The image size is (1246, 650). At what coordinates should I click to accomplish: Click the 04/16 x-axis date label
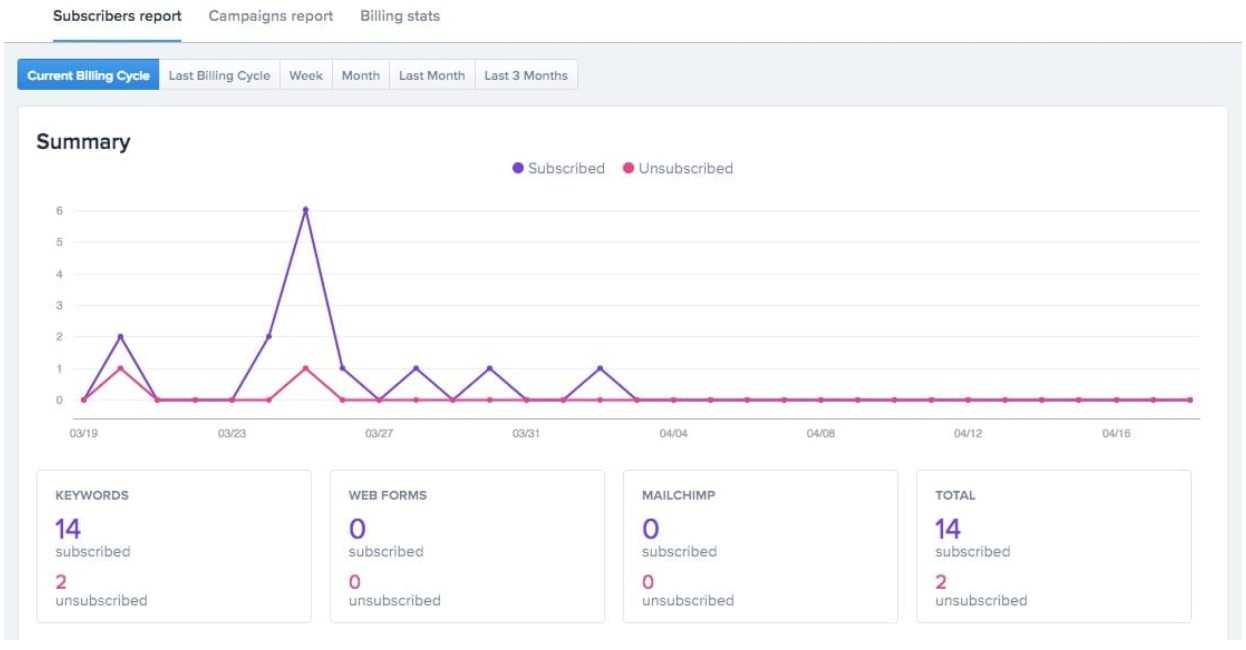pyautogui.click(x=1116, y=434)
